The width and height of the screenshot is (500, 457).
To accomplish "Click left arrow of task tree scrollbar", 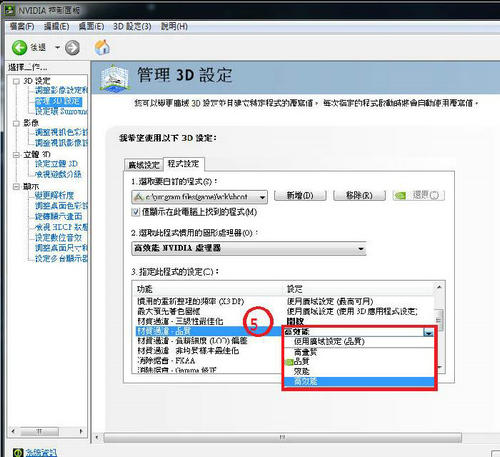I will [13, 431].
